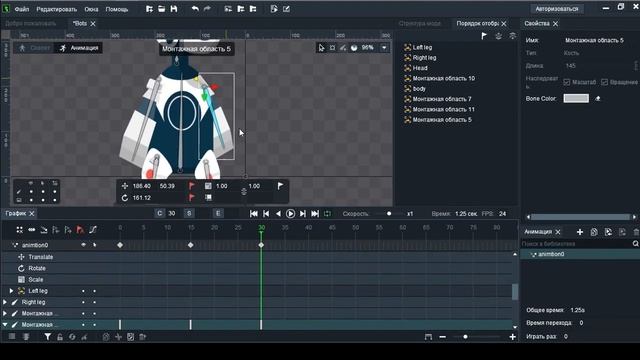
Task: Add new animation with plus icon
Action: [580, 232]
